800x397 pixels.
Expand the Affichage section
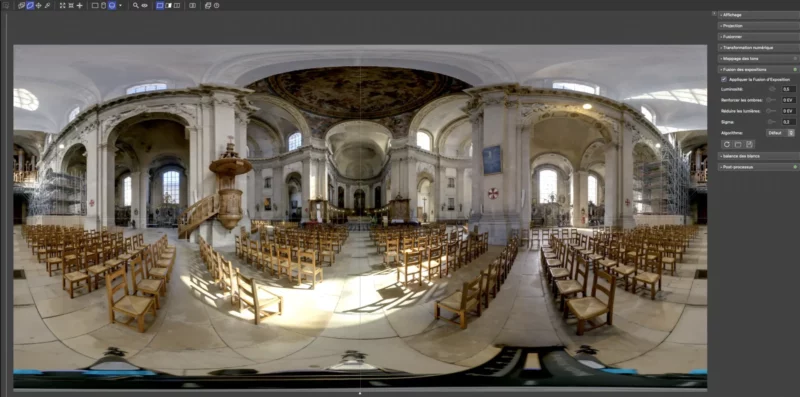[x=759, y=15]
